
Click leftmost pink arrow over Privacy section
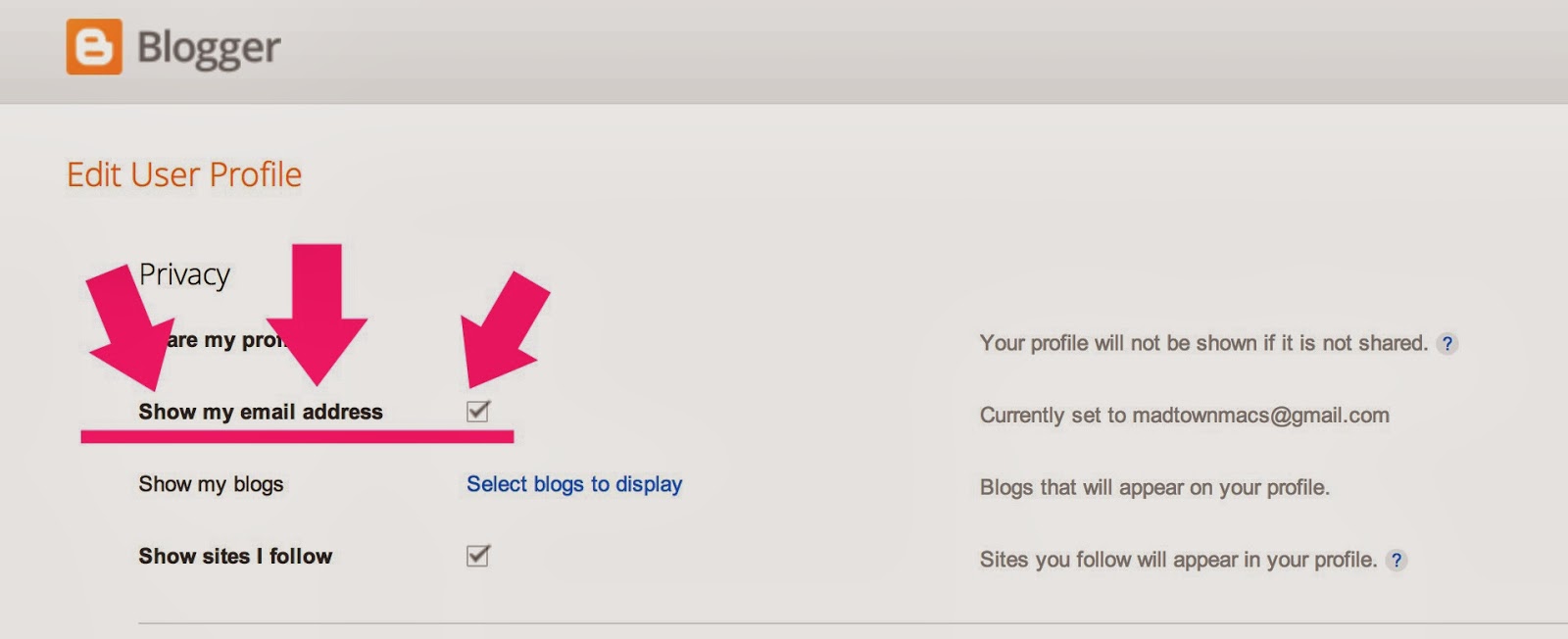tap(130, 327)
